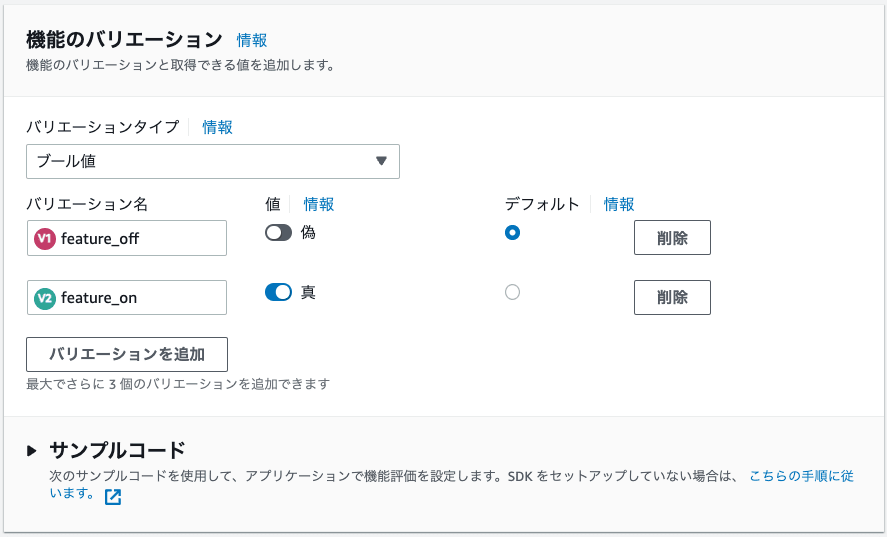
Task: Open the external link icon in sample code
Action: (113, 496)
